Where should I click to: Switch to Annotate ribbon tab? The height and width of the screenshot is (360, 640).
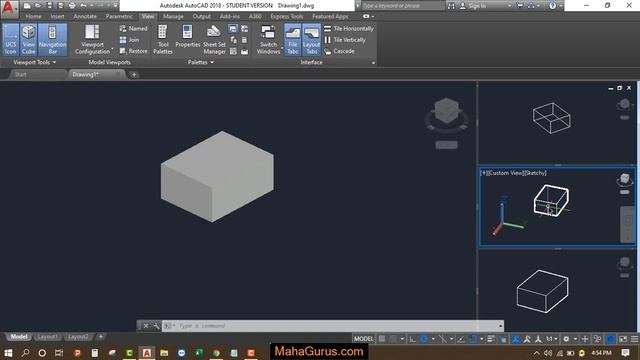click(x=85, y=16)
